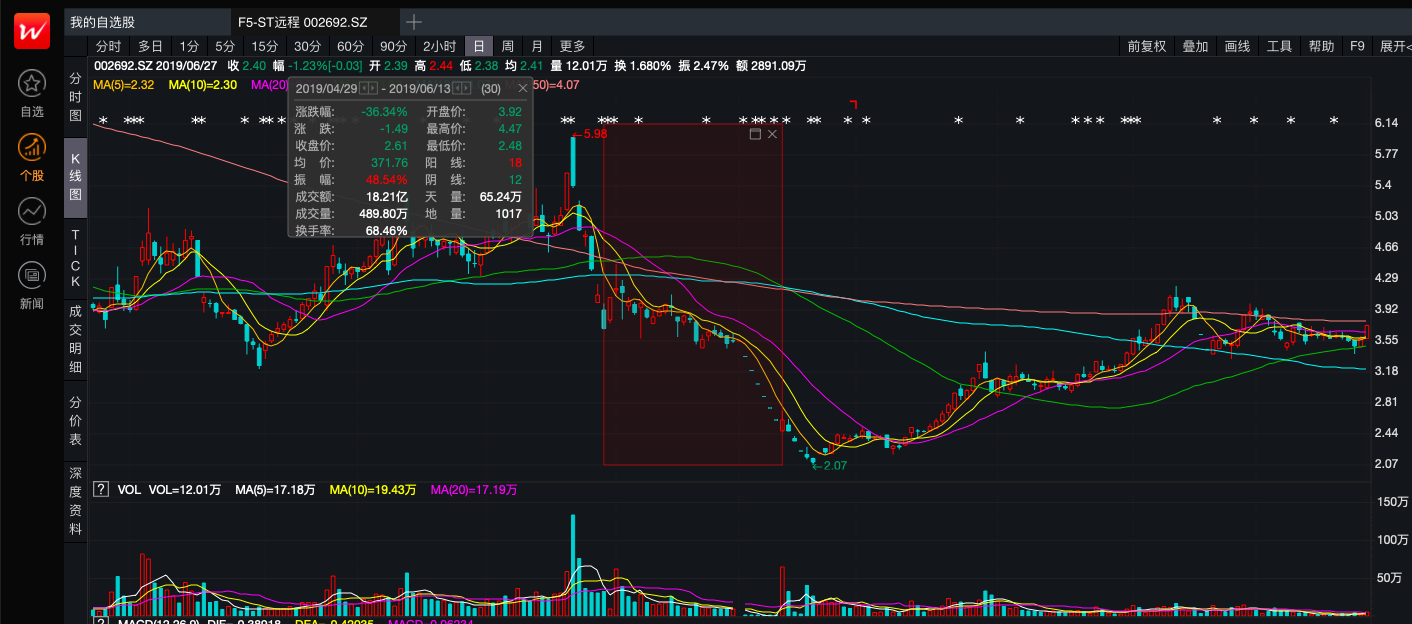Click the volume MA(20)=17.19万 label
Image resolution: width=1412 pixels, height=624 pixels.
pyautogui.click(x=474, y=490)
